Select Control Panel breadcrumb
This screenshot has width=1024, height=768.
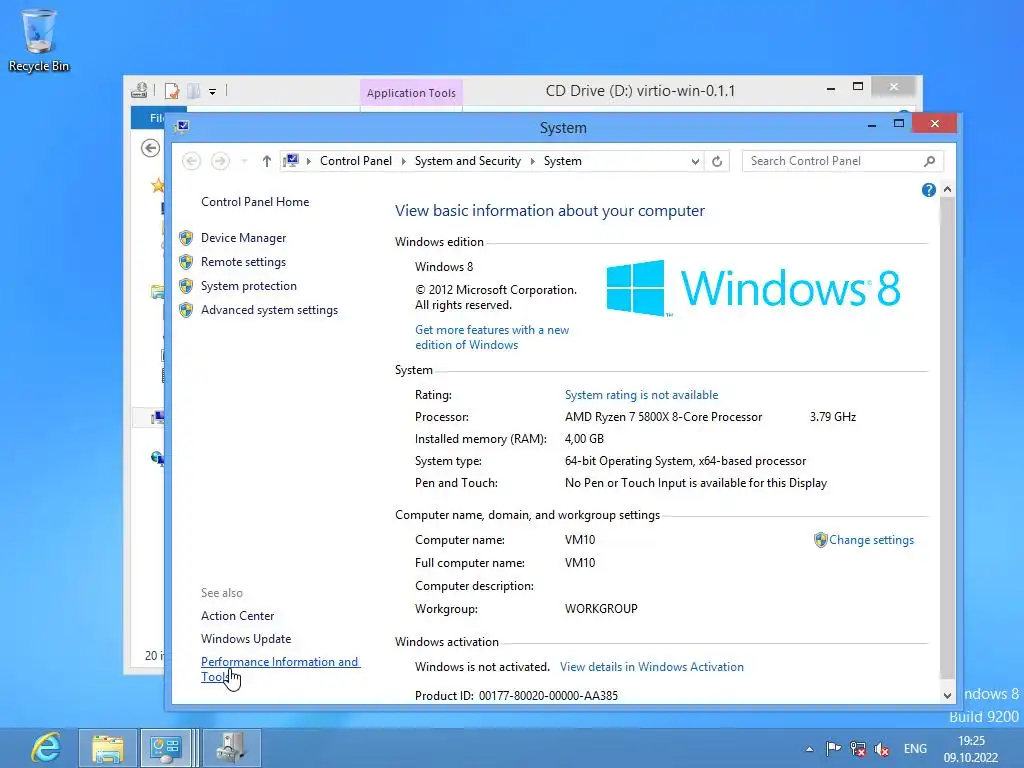(356, 161)
